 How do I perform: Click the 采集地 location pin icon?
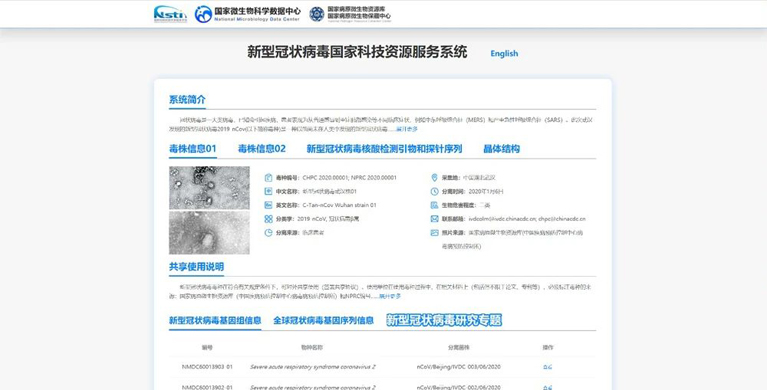(434, 178)
